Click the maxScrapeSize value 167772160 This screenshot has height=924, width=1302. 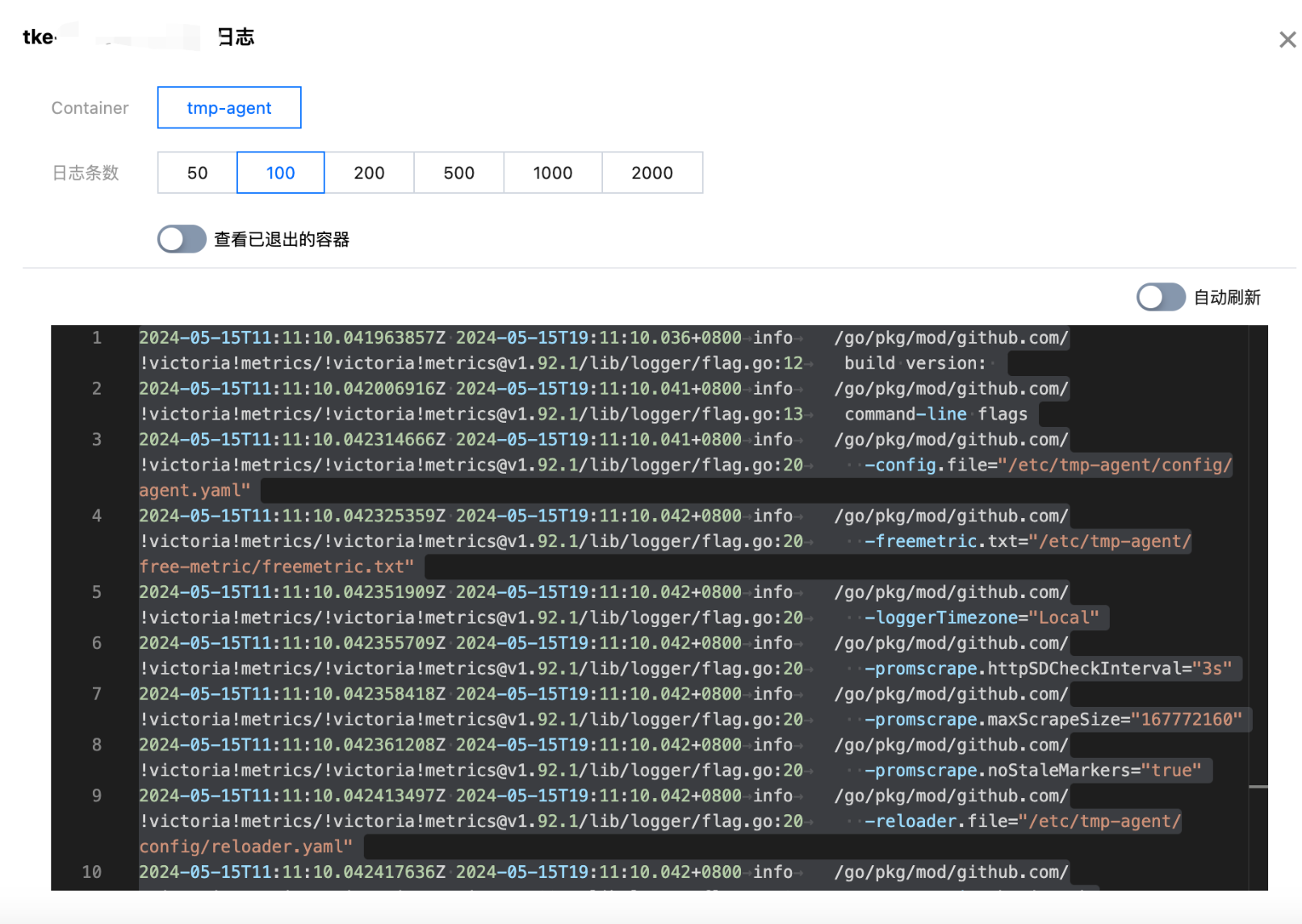pos(1187,719)
